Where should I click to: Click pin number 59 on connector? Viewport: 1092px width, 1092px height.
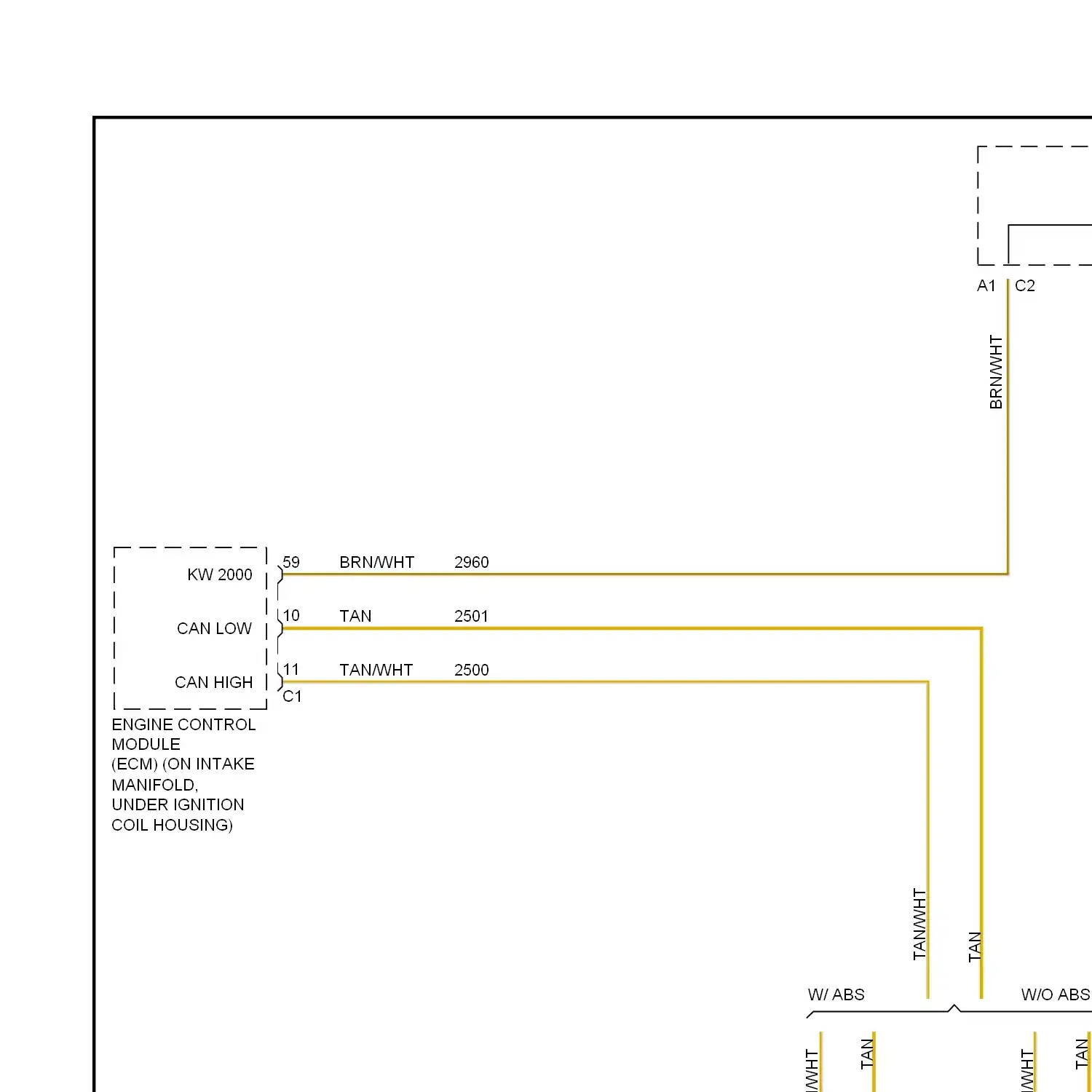[x=291, y=562]
